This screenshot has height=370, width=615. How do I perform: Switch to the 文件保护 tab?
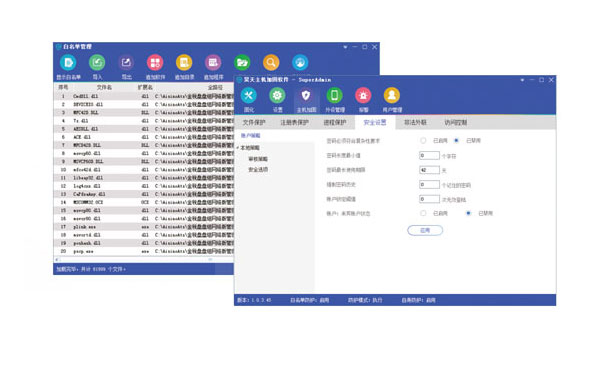point(254,122)
